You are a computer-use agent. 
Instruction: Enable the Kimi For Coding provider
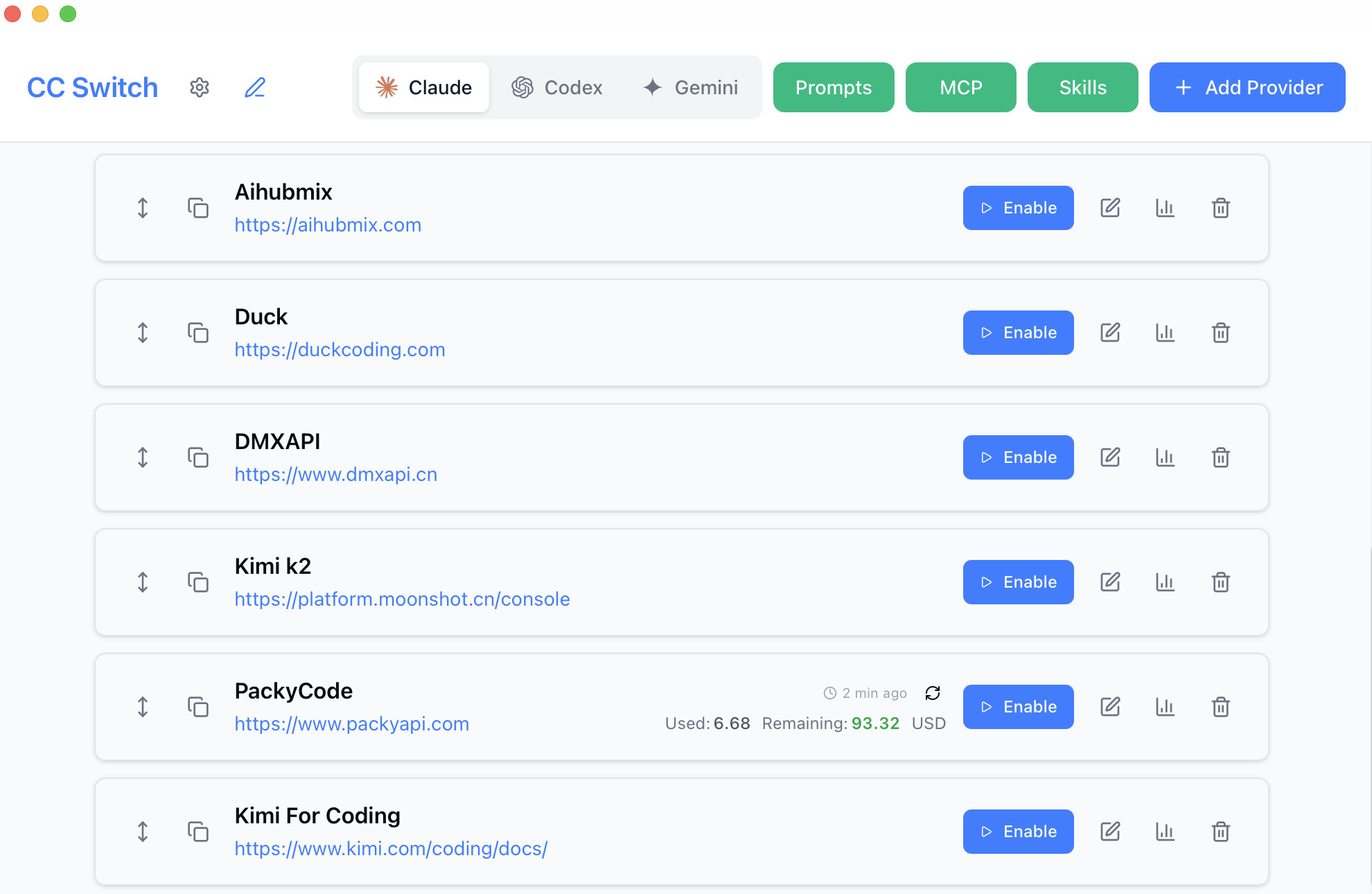tap(1018, 832)
